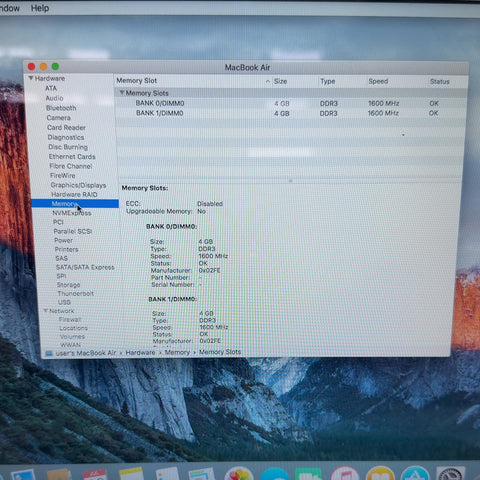The image size is (480, 480).
Task: Select Bluetooth in the Hardware list
Action: (x=61, y=108)
